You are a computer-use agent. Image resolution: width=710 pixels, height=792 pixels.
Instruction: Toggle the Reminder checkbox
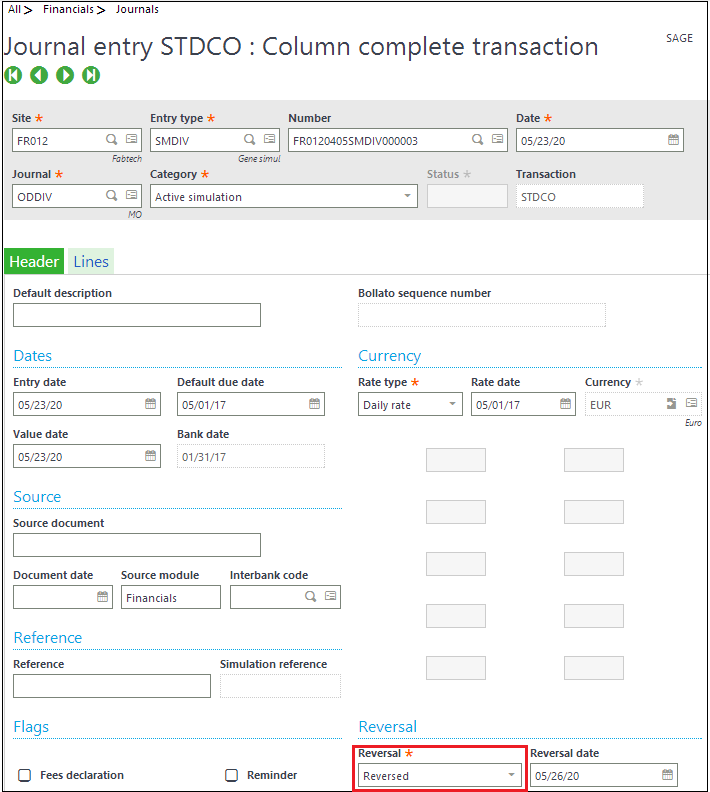(x=231, y=775)
